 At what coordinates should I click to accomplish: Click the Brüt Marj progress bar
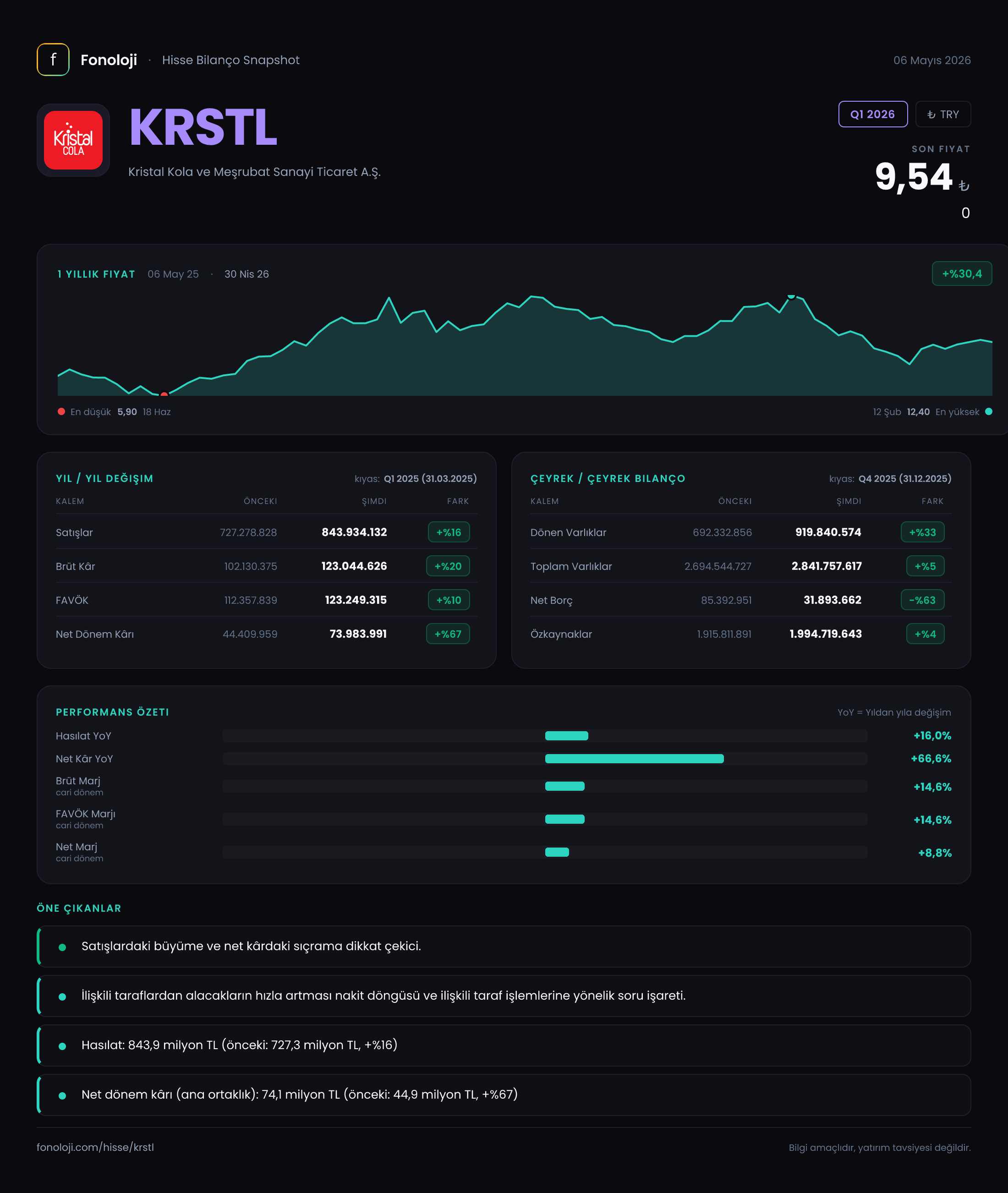[545, 786]
